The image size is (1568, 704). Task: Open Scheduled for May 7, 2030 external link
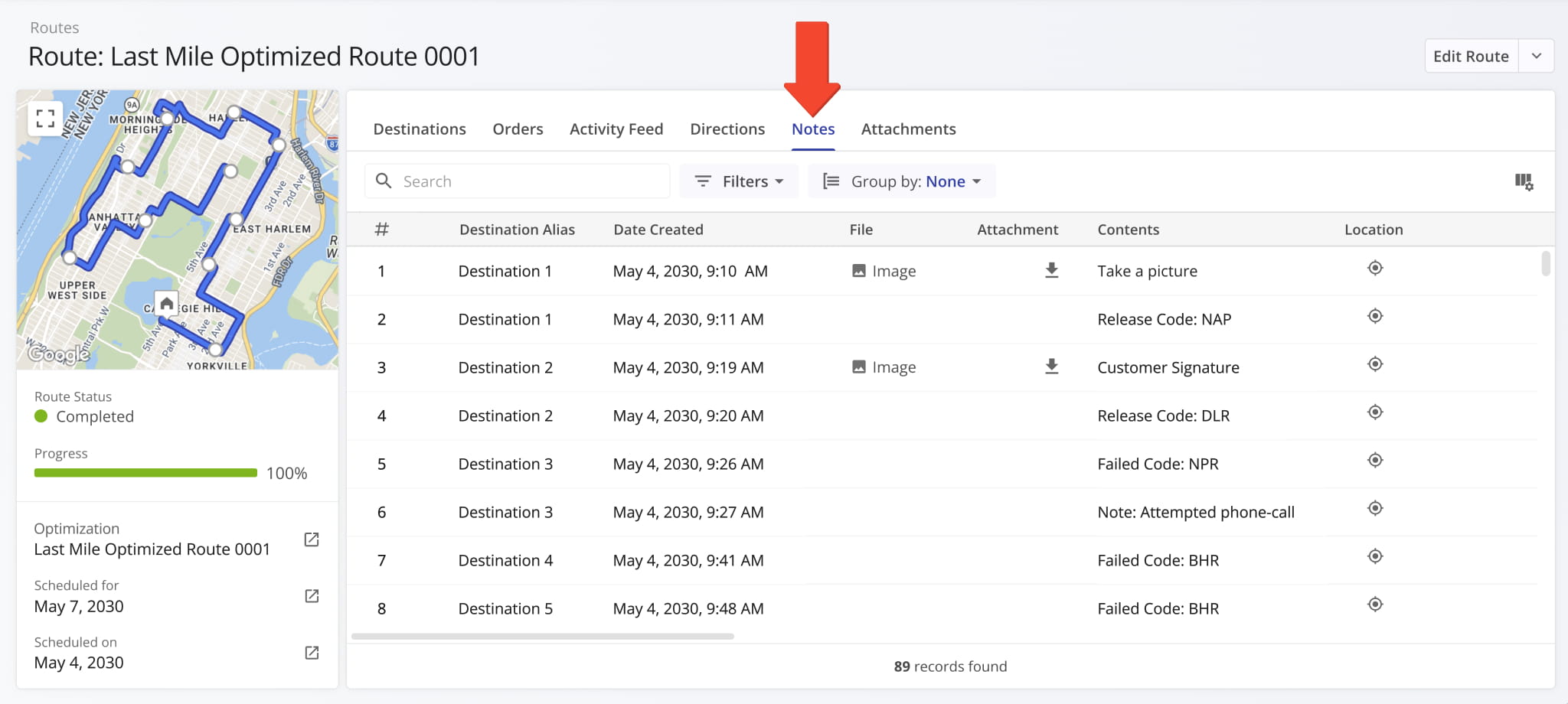[312, 596]
